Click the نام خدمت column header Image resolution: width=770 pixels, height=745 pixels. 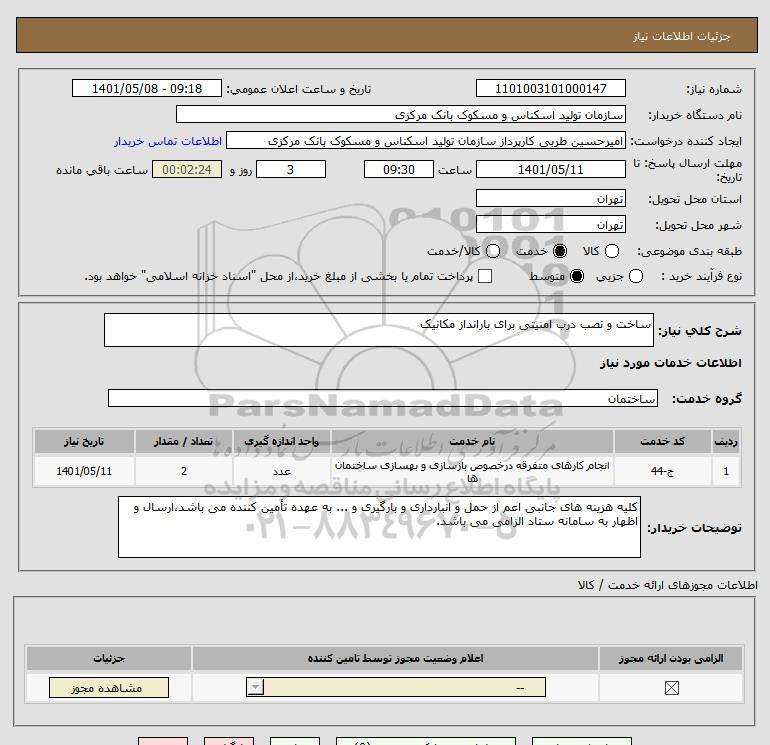tap(472, 441)
